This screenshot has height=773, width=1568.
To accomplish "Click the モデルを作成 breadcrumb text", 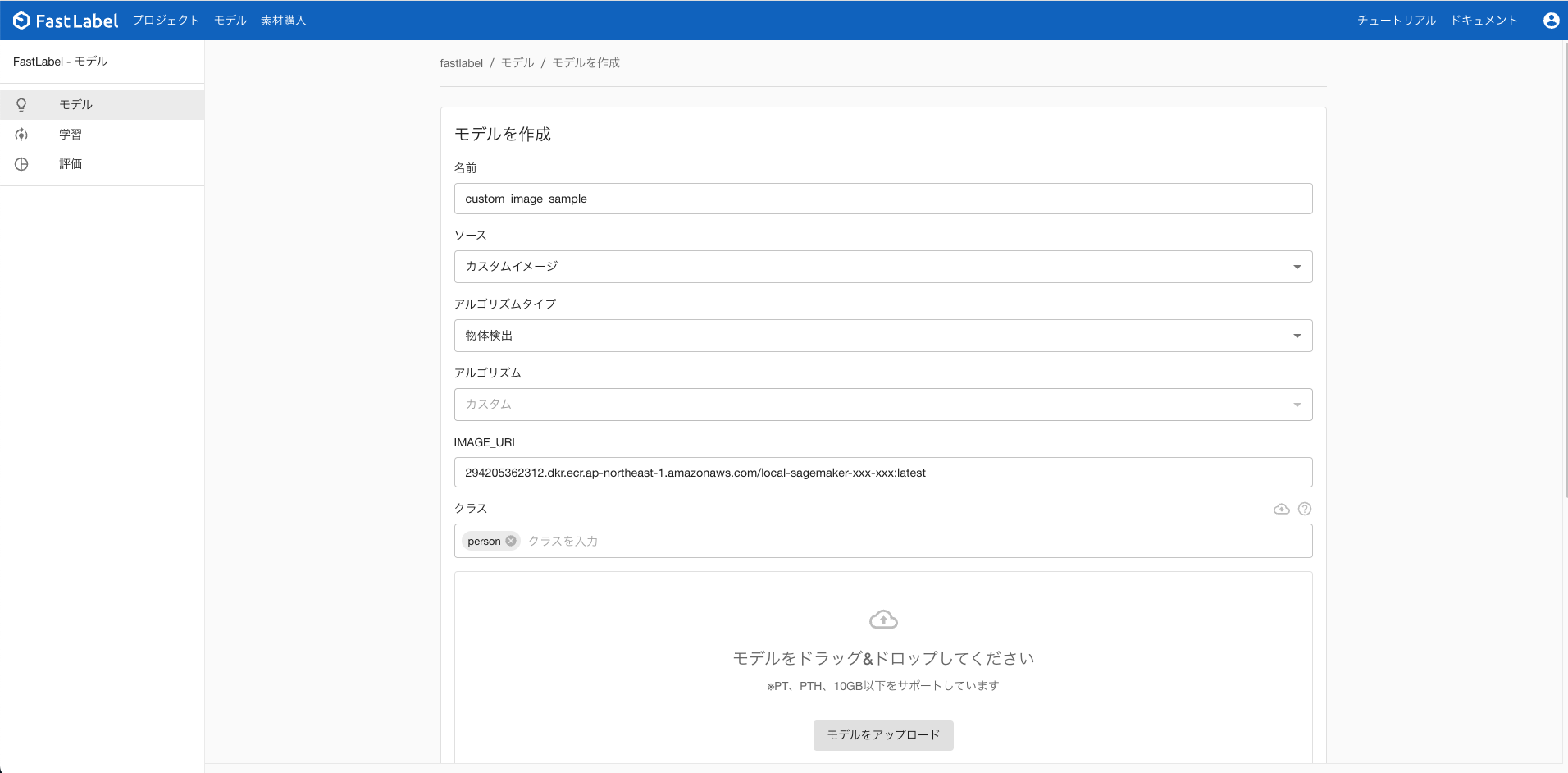I will tap(586, 63).
